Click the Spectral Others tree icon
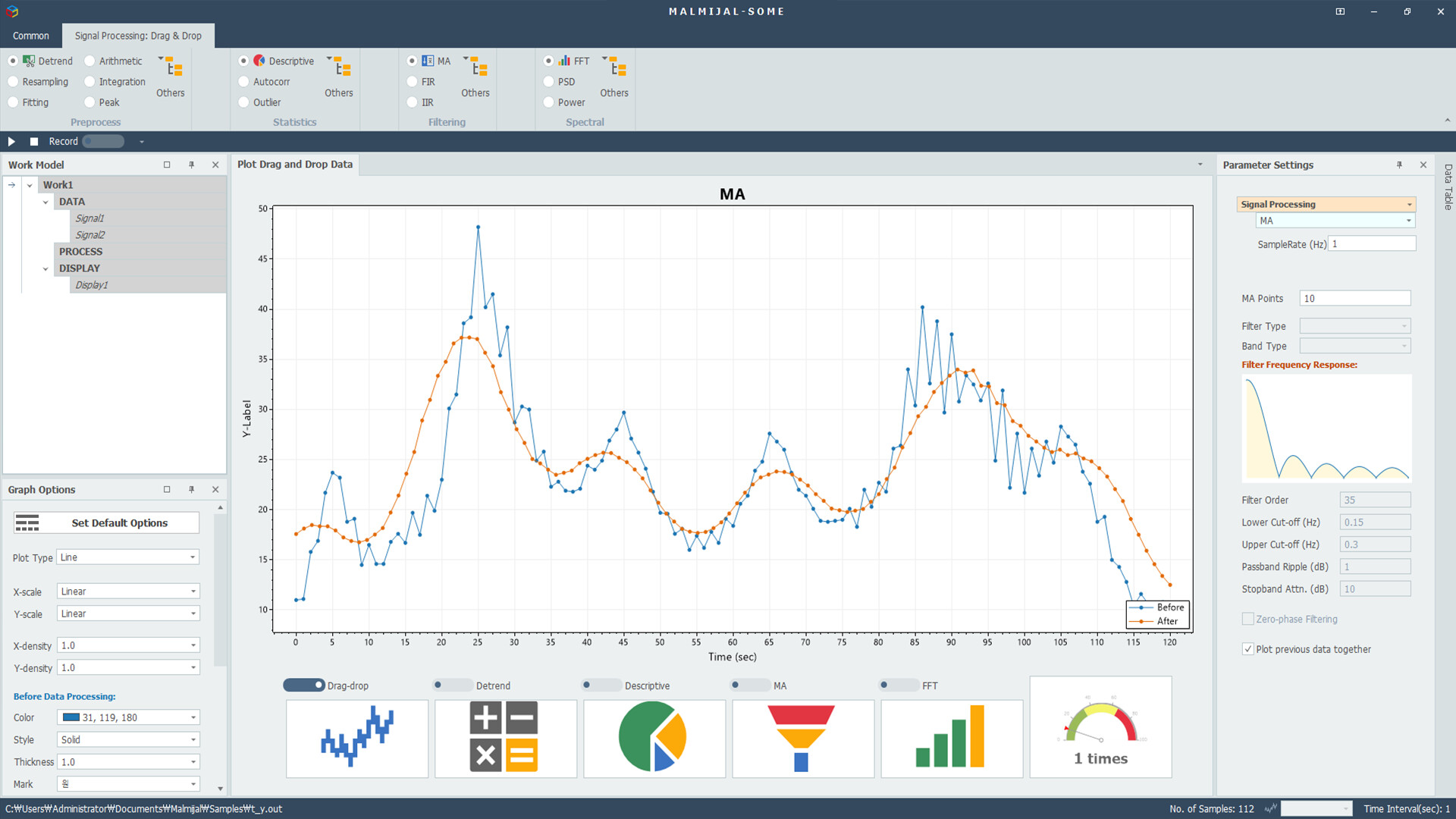 (618, 68)
